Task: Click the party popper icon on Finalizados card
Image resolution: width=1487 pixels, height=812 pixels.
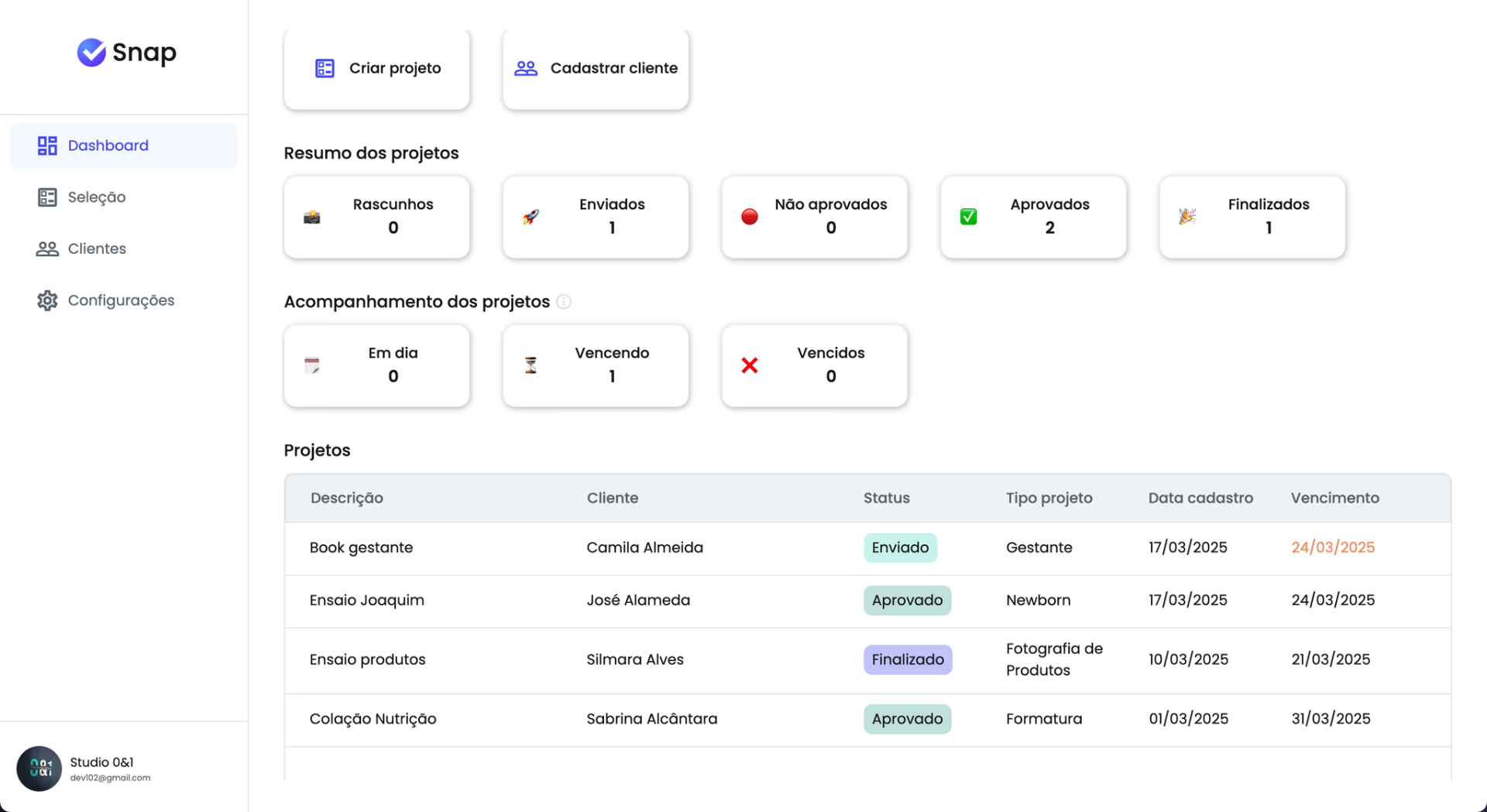Action: coord(1187,217)
